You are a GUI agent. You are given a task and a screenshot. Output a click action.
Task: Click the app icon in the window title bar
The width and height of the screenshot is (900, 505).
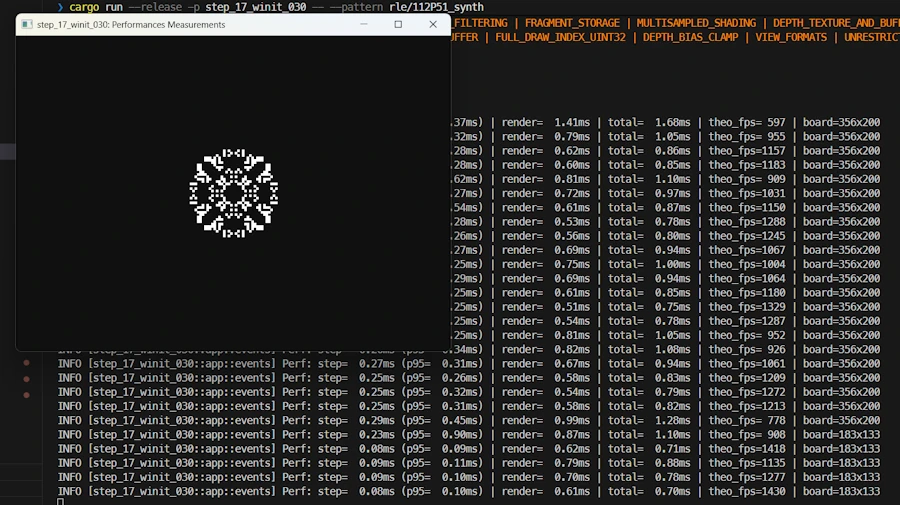coord(27,24)
